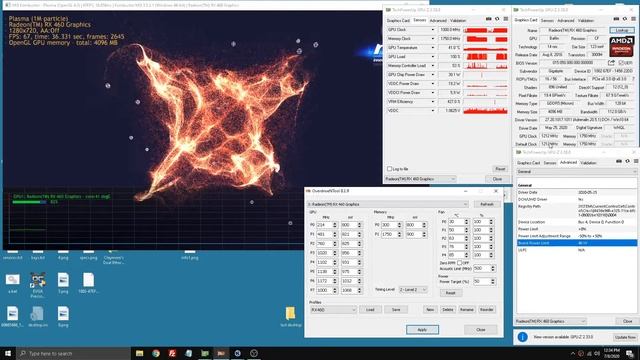Enable Log to file checkbox in GPU-Z Sensors
The height and width of the screenshot is (360, 640).
coord(389,169)
